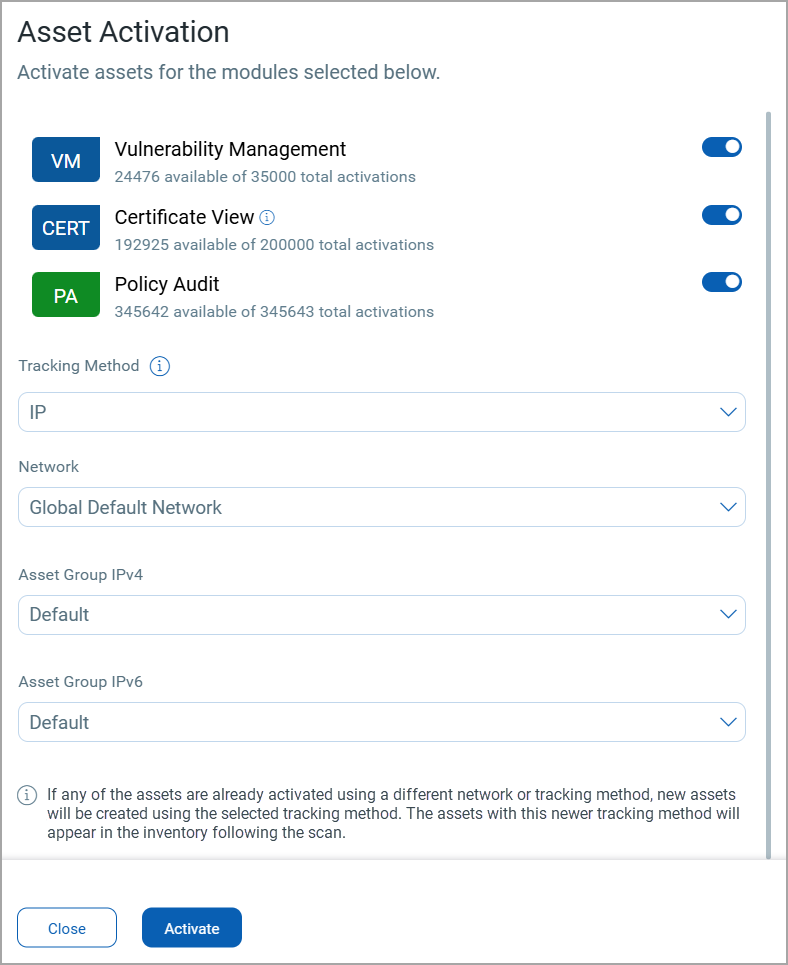Click the Tracking Method info icon
The image size is (788, 965).
(160, 366)
